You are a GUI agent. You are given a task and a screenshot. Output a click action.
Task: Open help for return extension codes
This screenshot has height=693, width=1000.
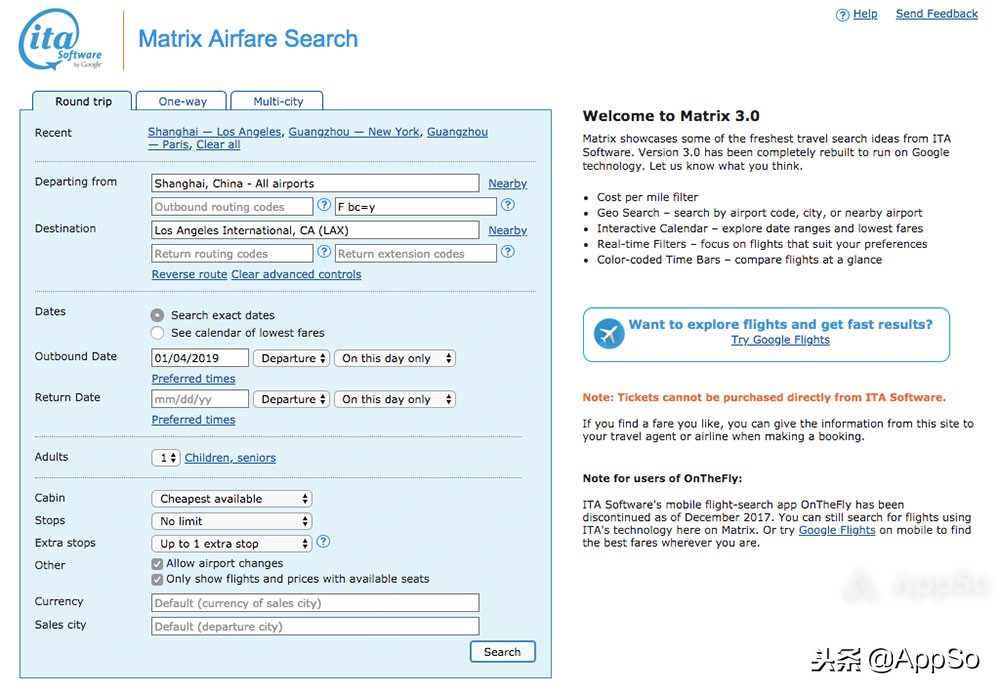(508, 252)
